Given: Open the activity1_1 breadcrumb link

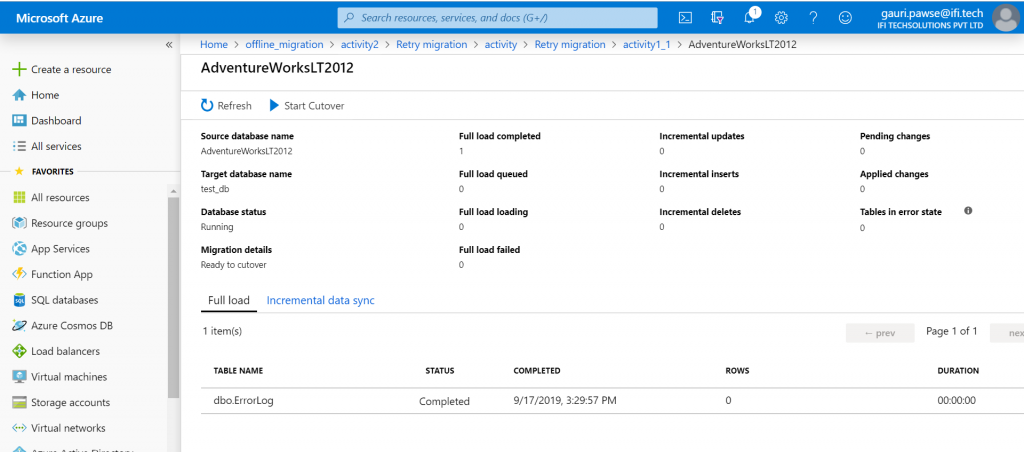Looking at the screenshot, I should [x=647, y=44].
